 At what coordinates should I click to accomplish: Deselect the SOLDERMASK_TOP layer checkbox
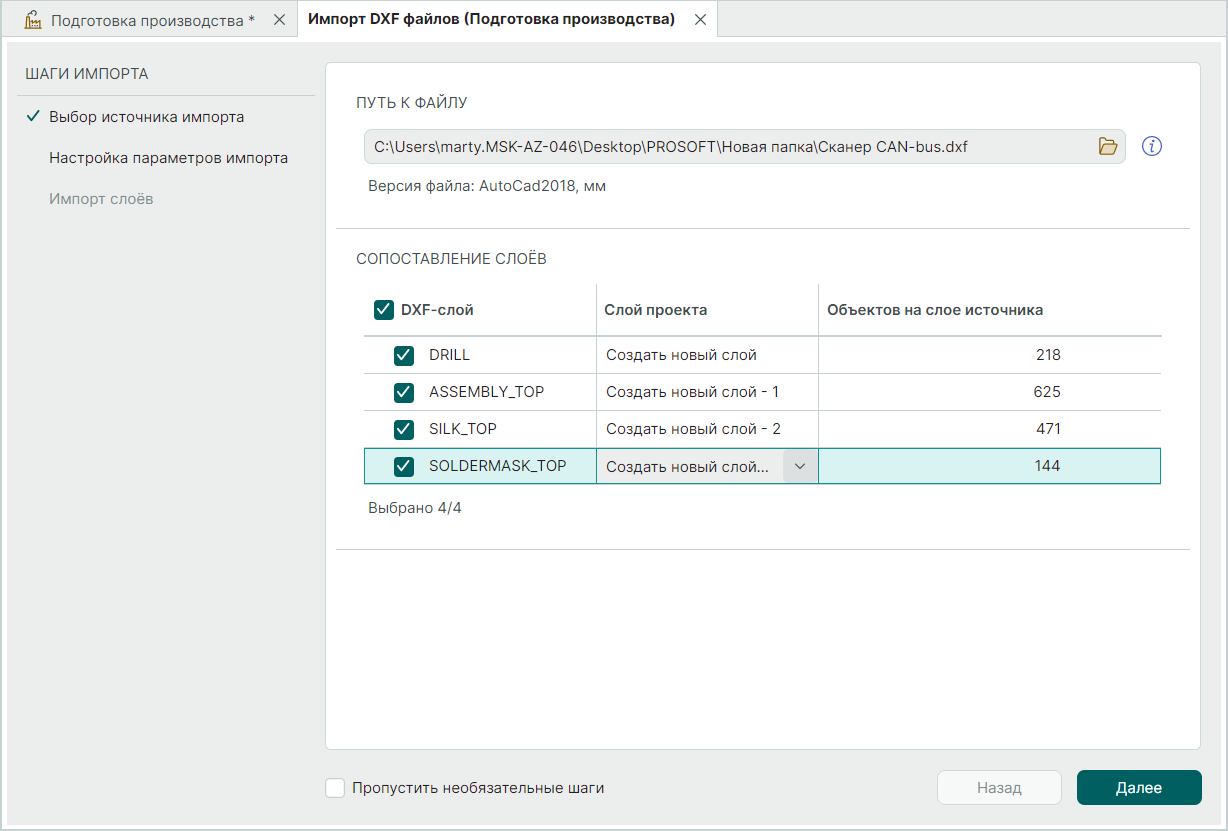[x=404, y=466]
